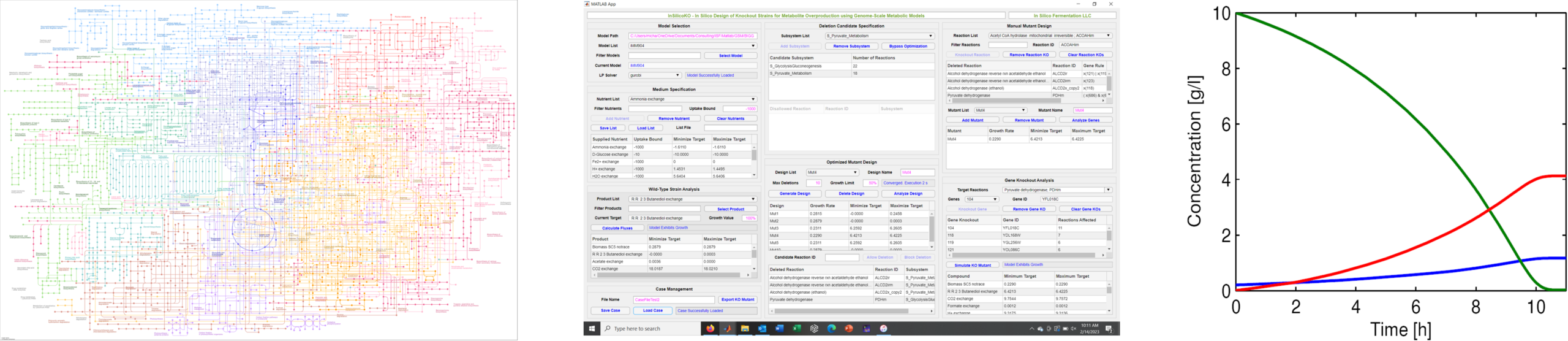The width and height of the screenshot is (1568, 341).
Task: Click the Supplied Nutrient table scrollbar
Action: [x=754, y=162]
